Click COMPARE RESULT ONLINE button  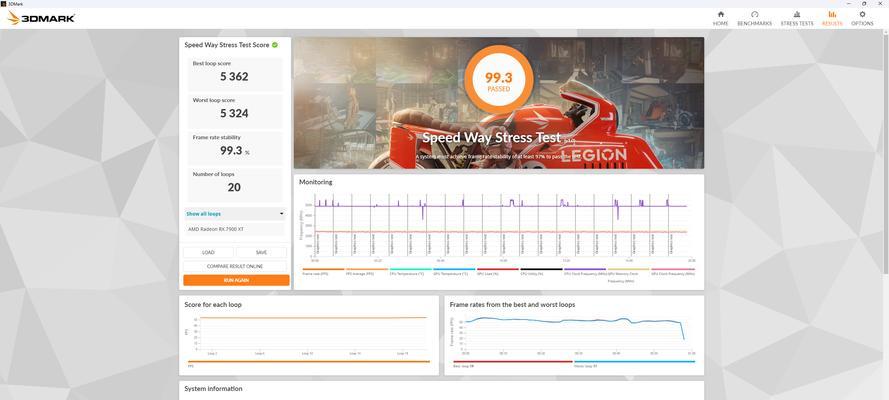[235, 266]
